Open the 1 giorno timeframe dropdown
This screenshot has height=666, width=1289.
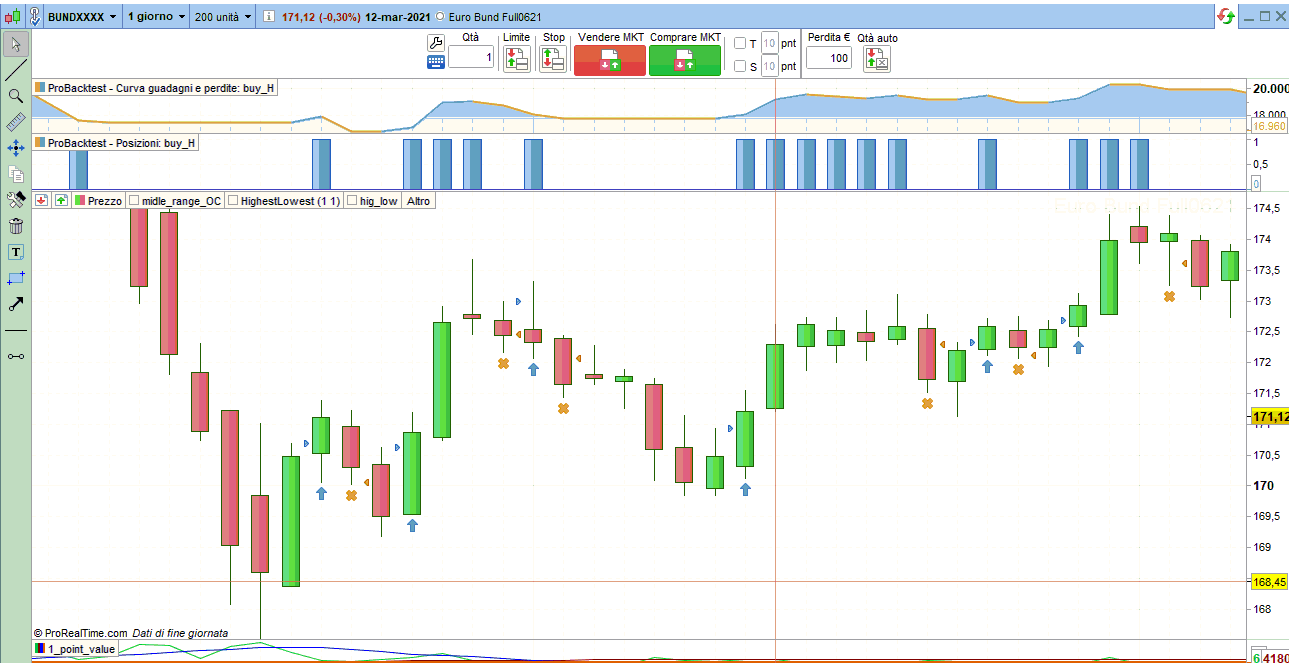click(157, 17)
